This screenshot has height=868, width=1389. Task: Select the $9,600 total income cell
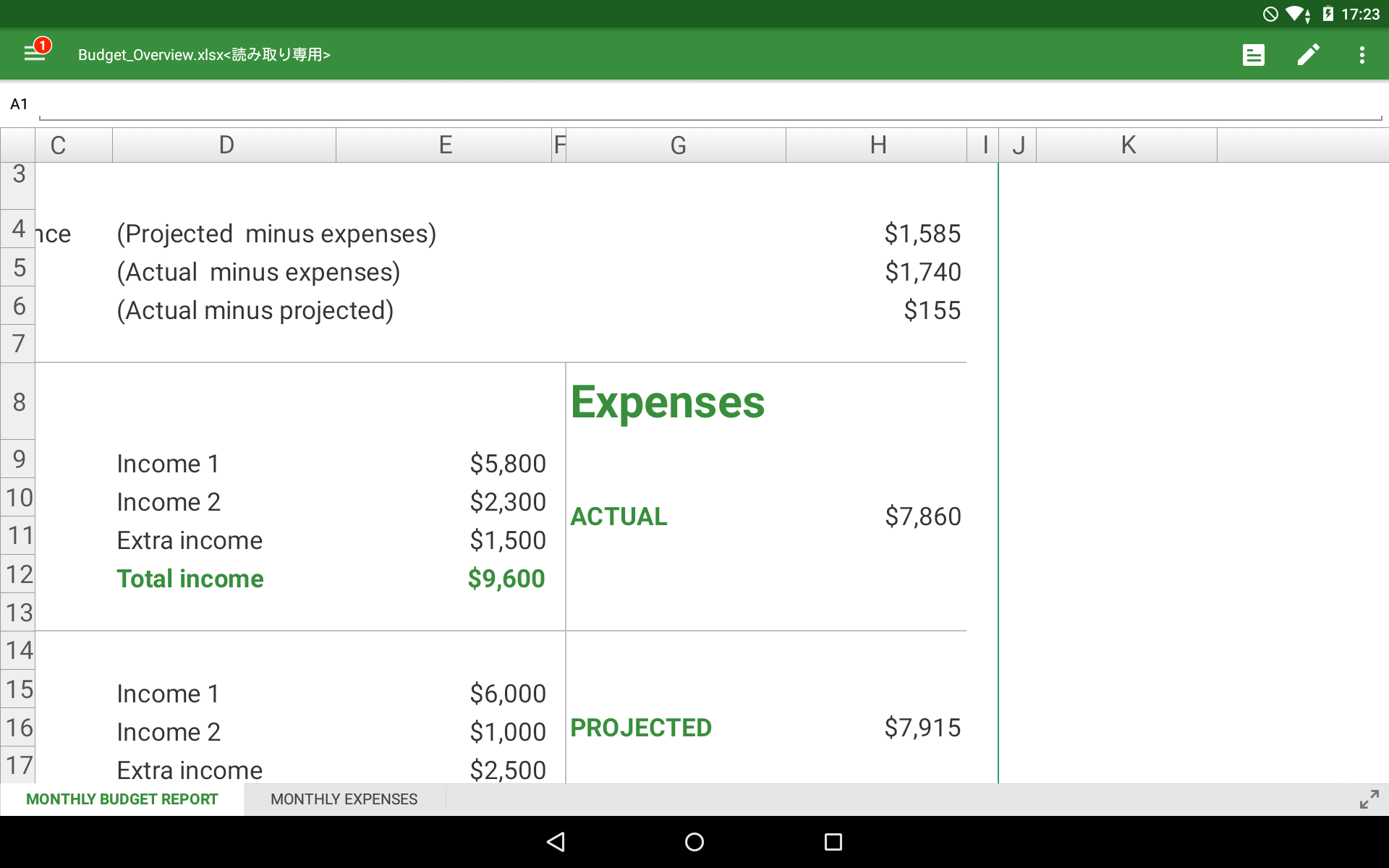[x=506, y=579]
